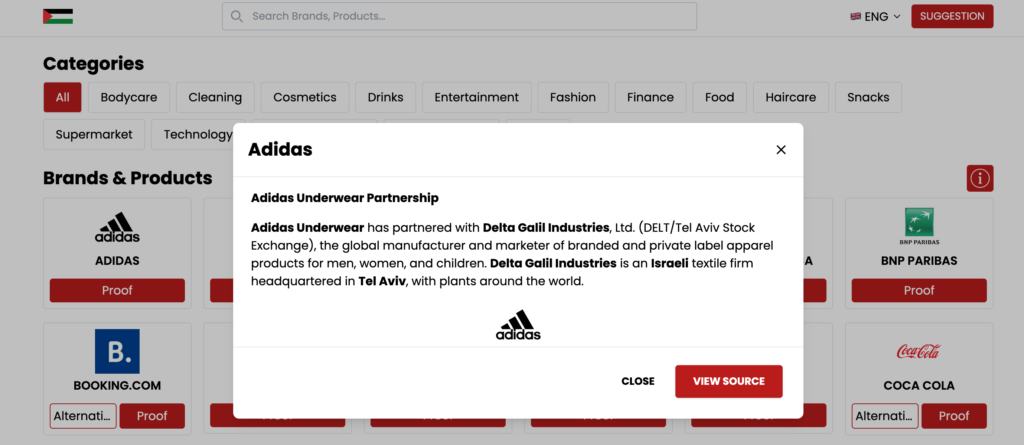
Task: Select the All category
Action: click(x=63, y=97)
